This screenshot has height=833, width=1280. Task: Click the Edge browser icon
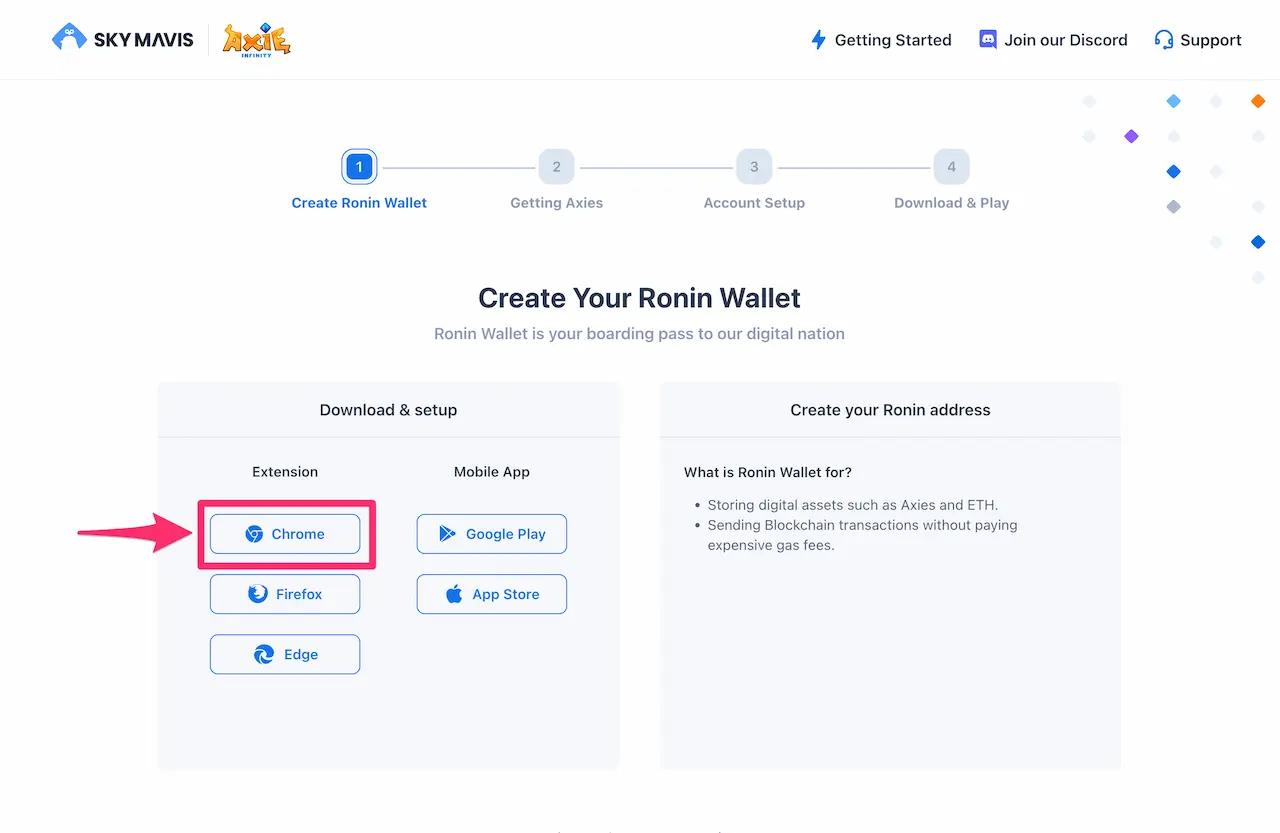point(264,654)
